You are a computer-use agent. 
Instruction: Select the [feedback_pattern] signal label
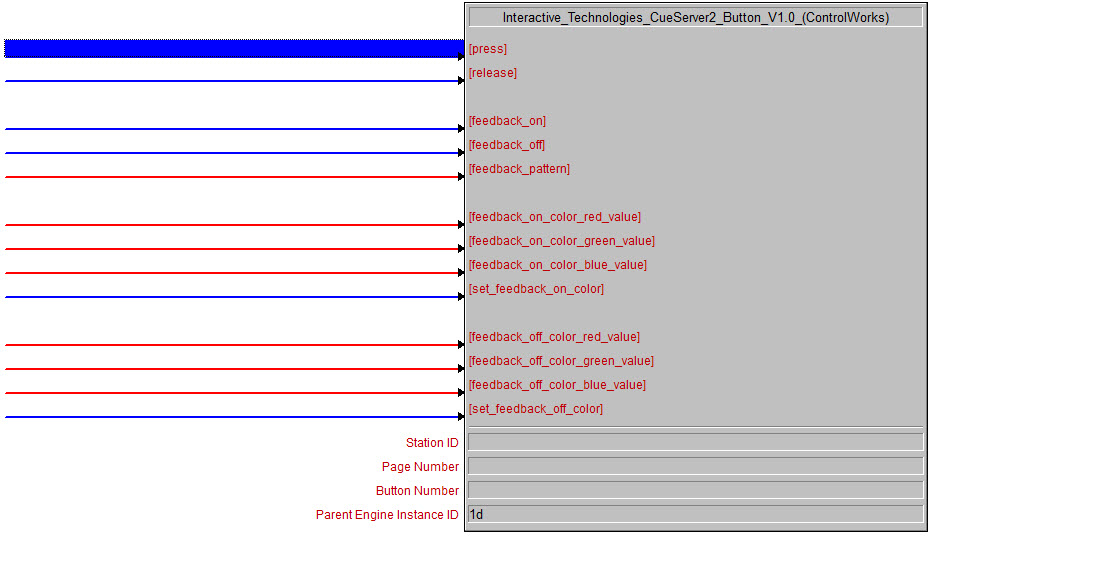click(x=519, y=169)
